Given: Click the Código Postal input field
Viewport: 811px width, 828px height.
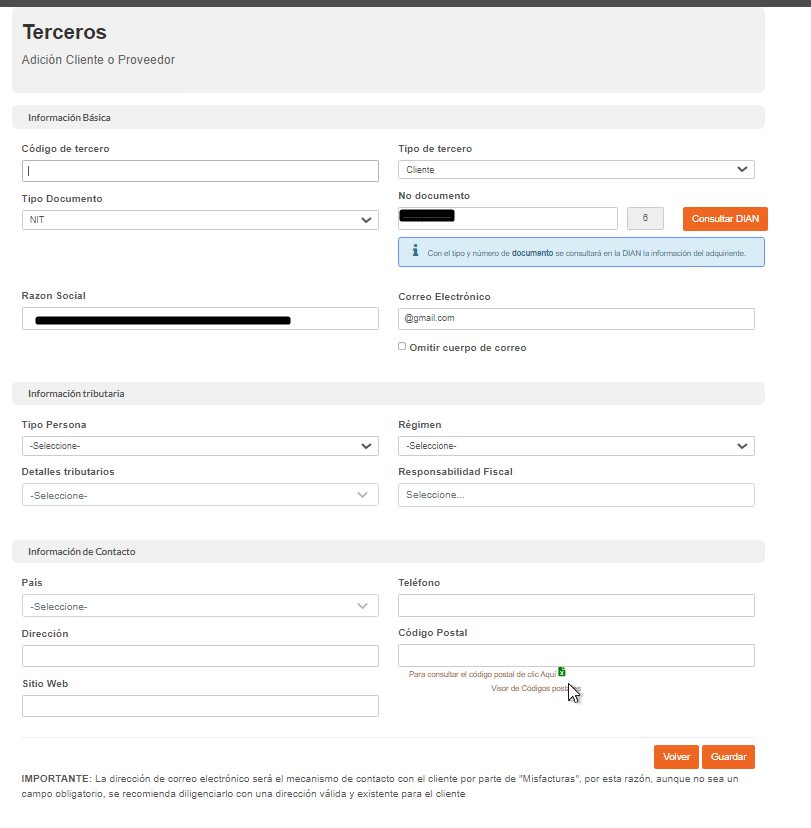Looking at the screenshot, I should tap(576, 655).
